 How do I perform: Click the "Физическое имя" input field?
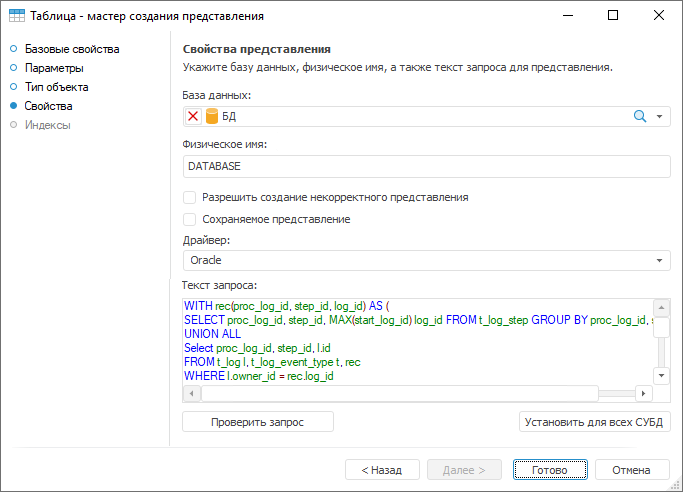[x=426, y=166]
